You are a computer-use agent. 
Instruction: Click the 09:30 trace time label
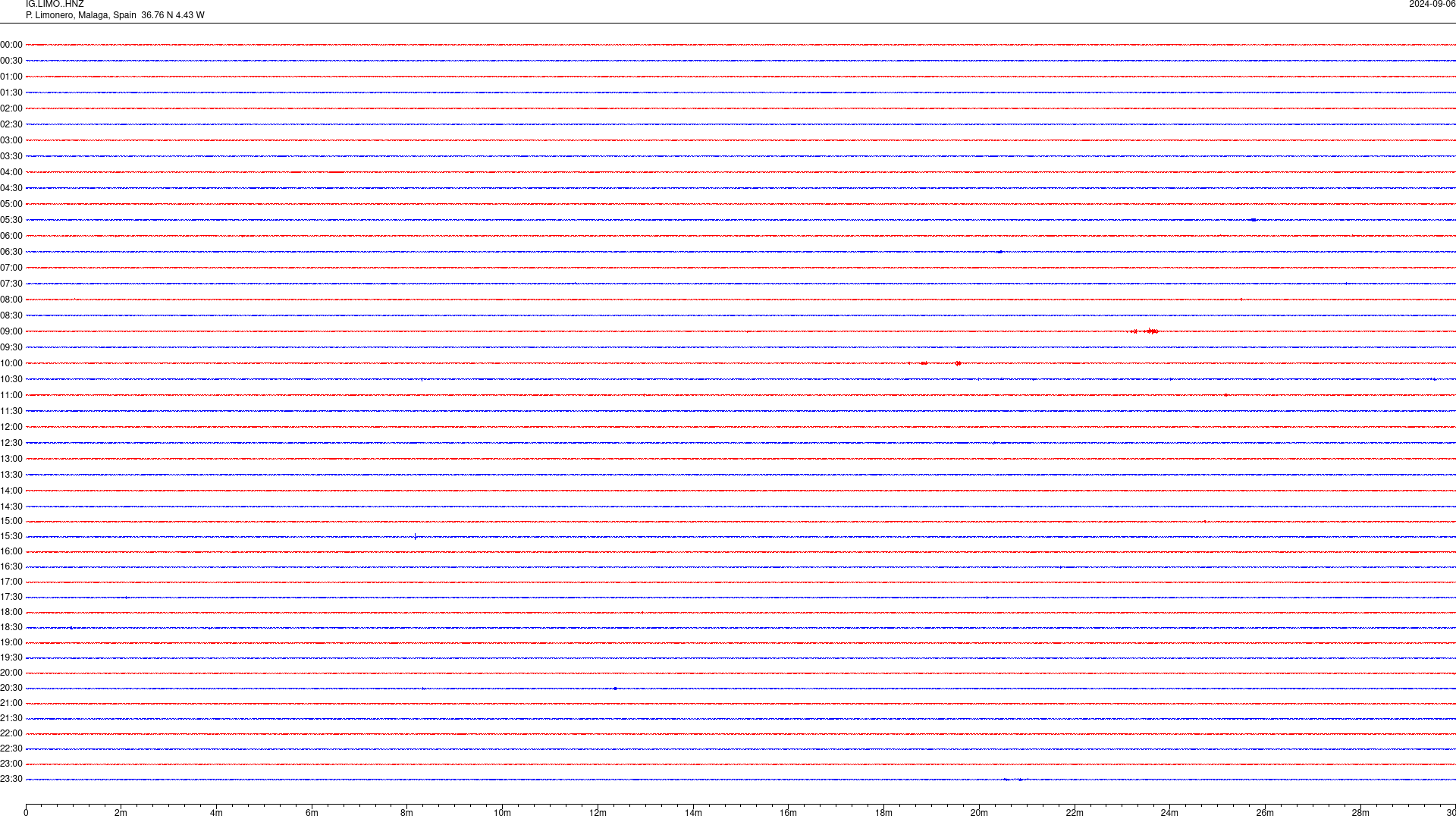(11, 347)
